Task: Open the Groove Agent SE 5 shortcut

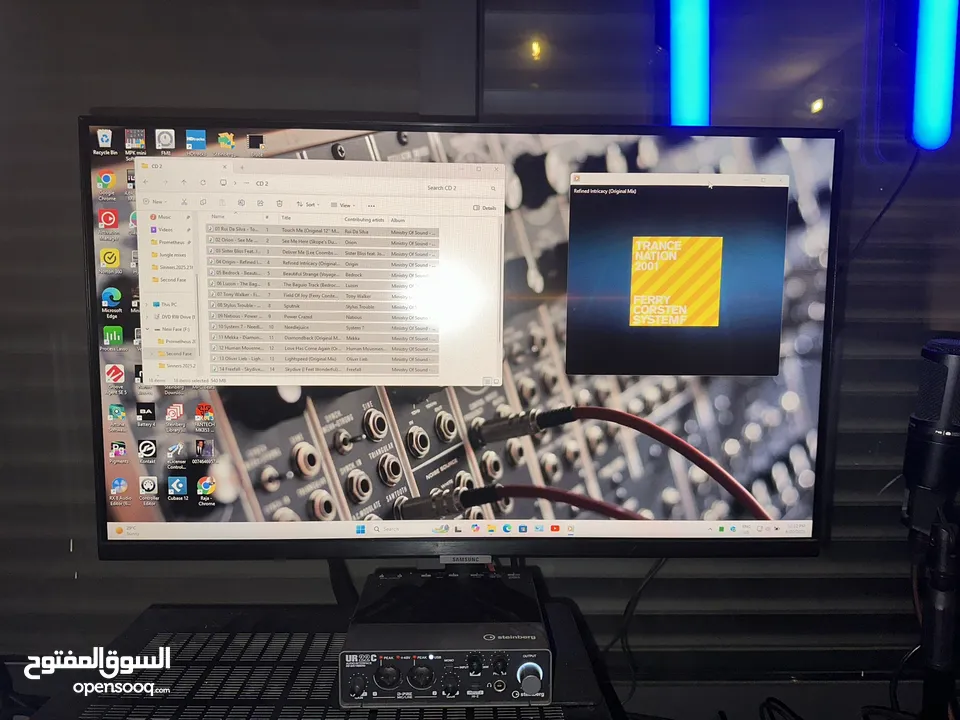Action: pos(114,379)
